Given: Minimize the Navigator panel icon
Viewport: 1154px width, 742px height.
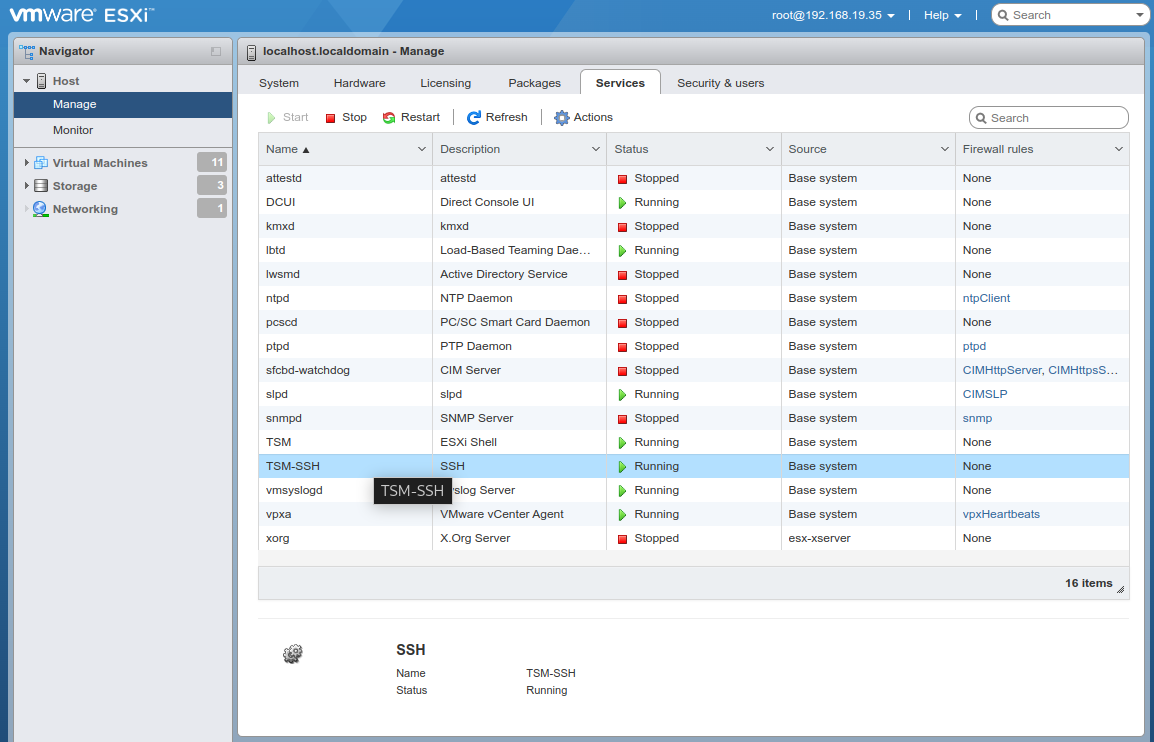Looking at the screenshot, I should (x=216, y=51).
